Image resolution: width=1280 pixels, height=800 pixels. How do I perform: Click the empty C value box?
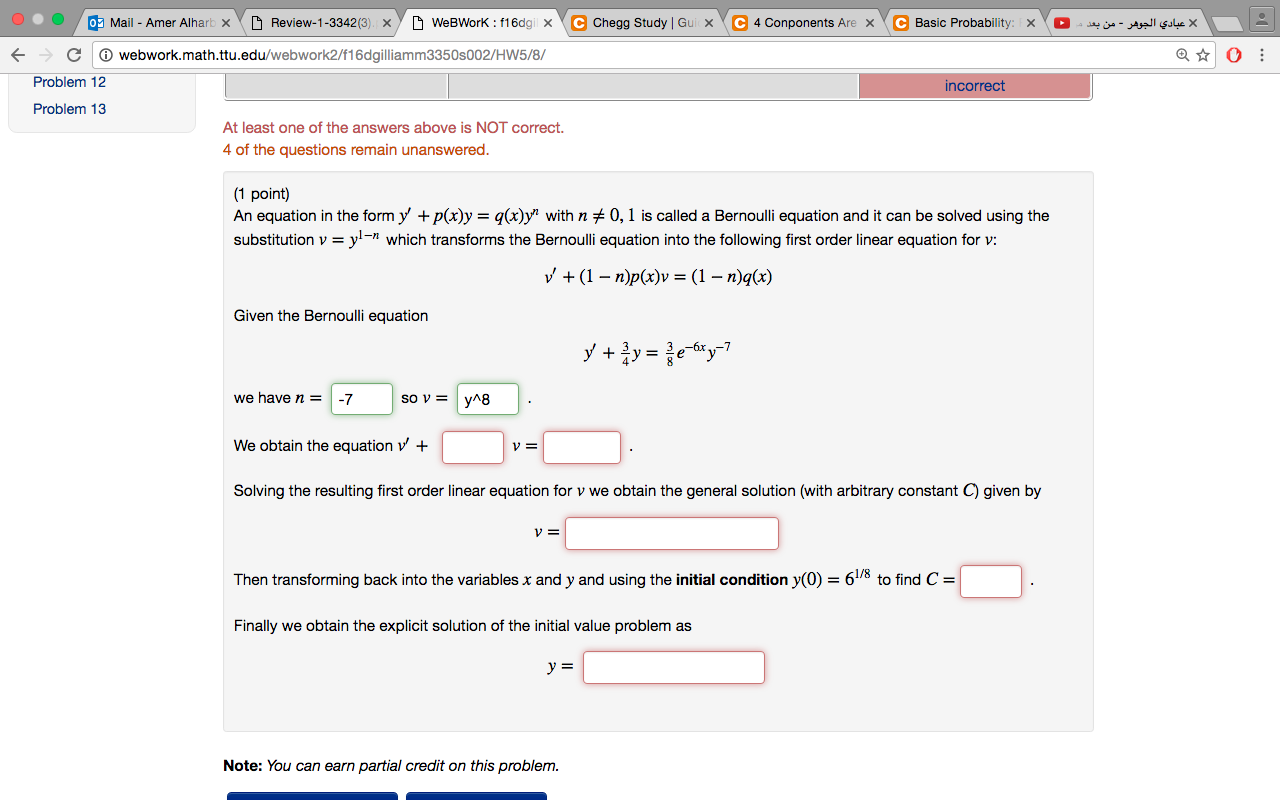990,581
